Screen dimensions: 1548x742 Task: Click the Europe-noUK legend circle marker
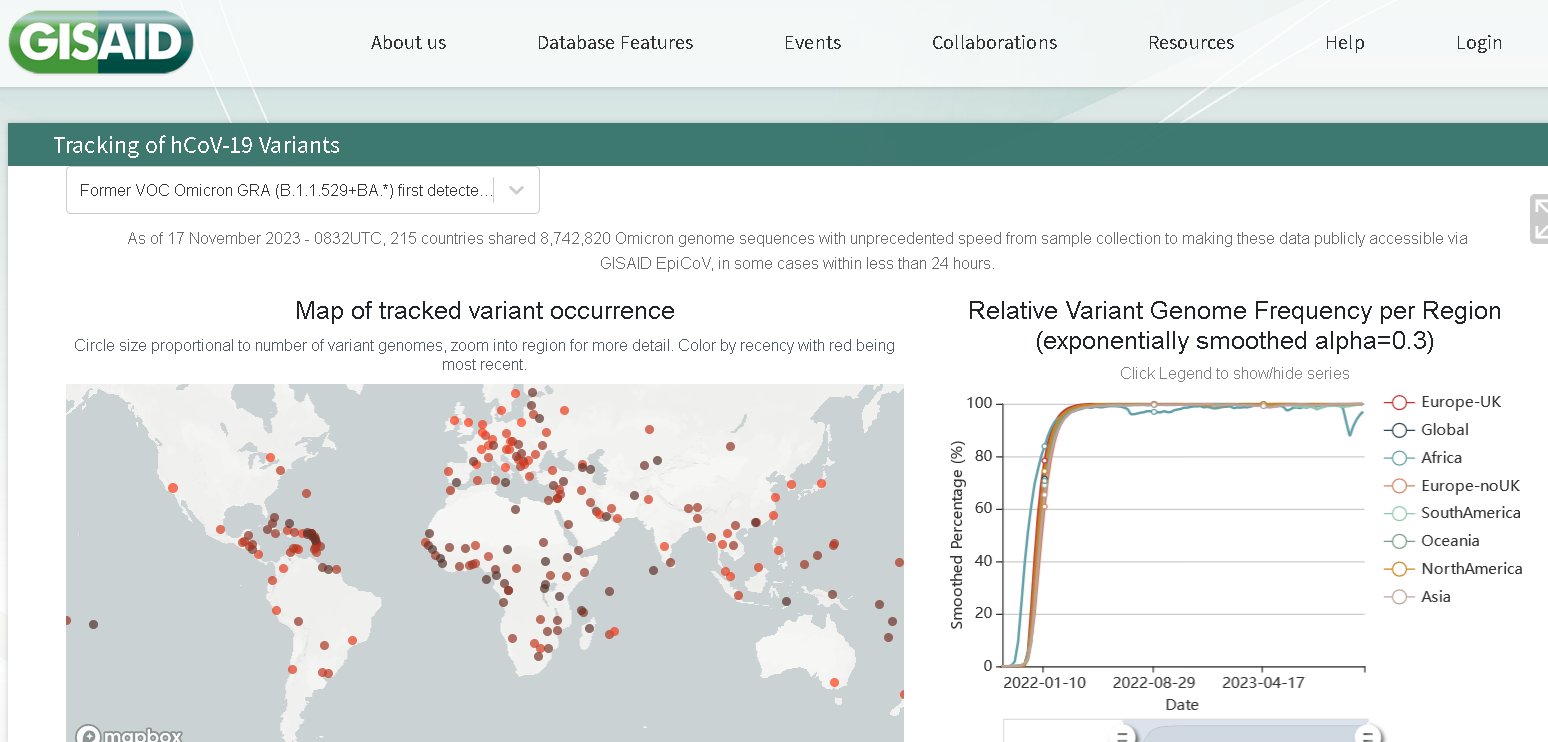[x=1399, y=486]
